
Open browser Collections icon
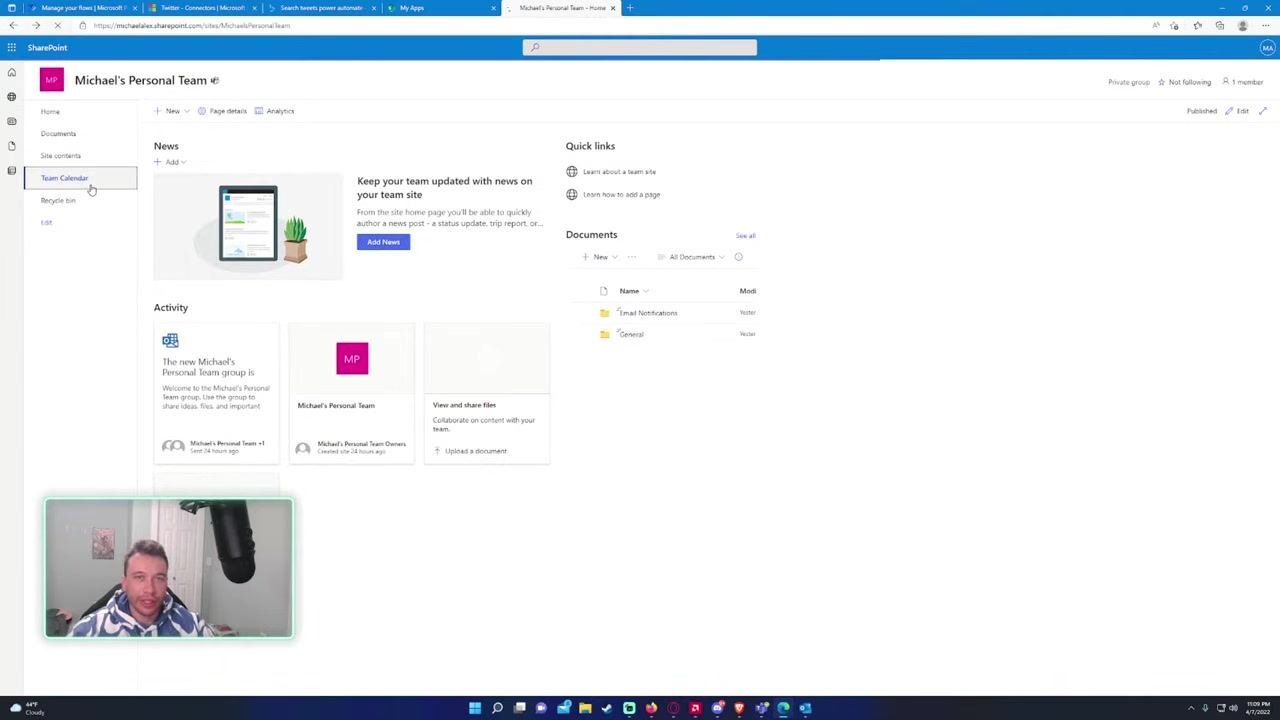[1219, 25]
